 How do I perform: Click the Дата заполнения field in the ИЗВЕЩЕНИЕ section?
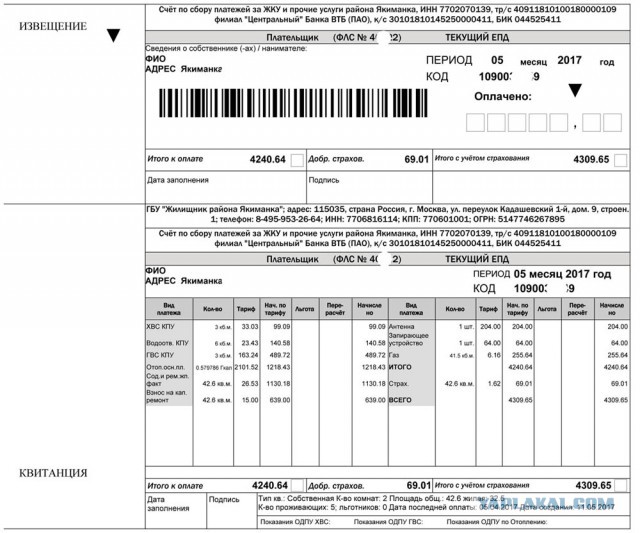(226, 187)
